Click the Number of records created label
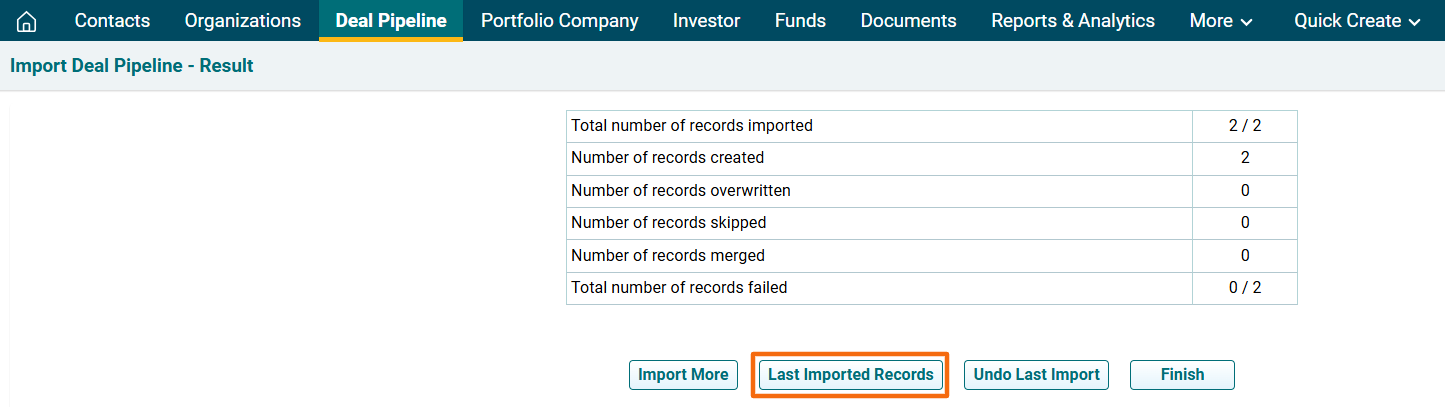The width and height of the screenshot is (1445, 407). [x=667, y=158]
